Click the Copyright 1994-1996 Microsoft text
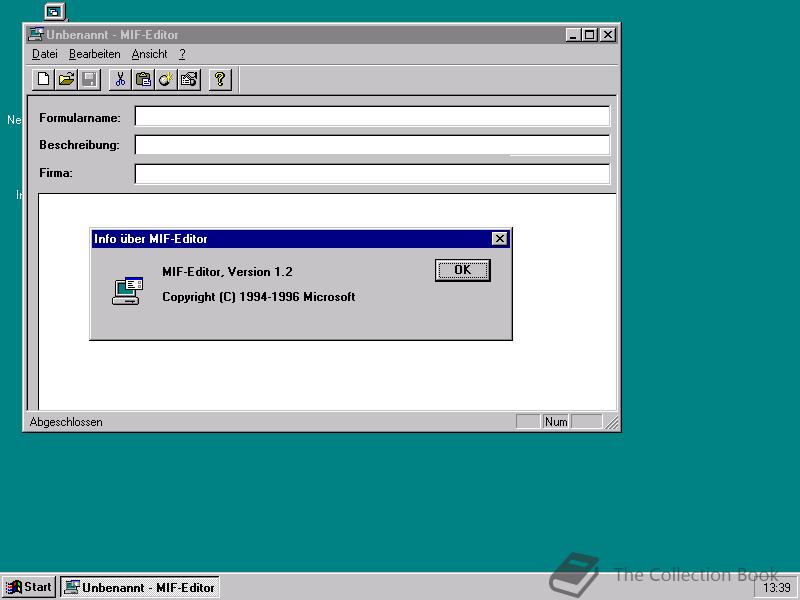 click(259, 297)
